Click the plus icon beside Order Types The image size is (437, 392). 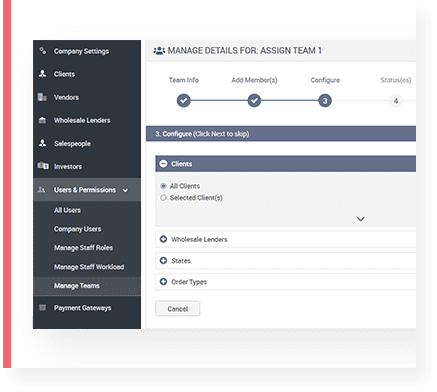pyautogui.click(x=163, y=282)
